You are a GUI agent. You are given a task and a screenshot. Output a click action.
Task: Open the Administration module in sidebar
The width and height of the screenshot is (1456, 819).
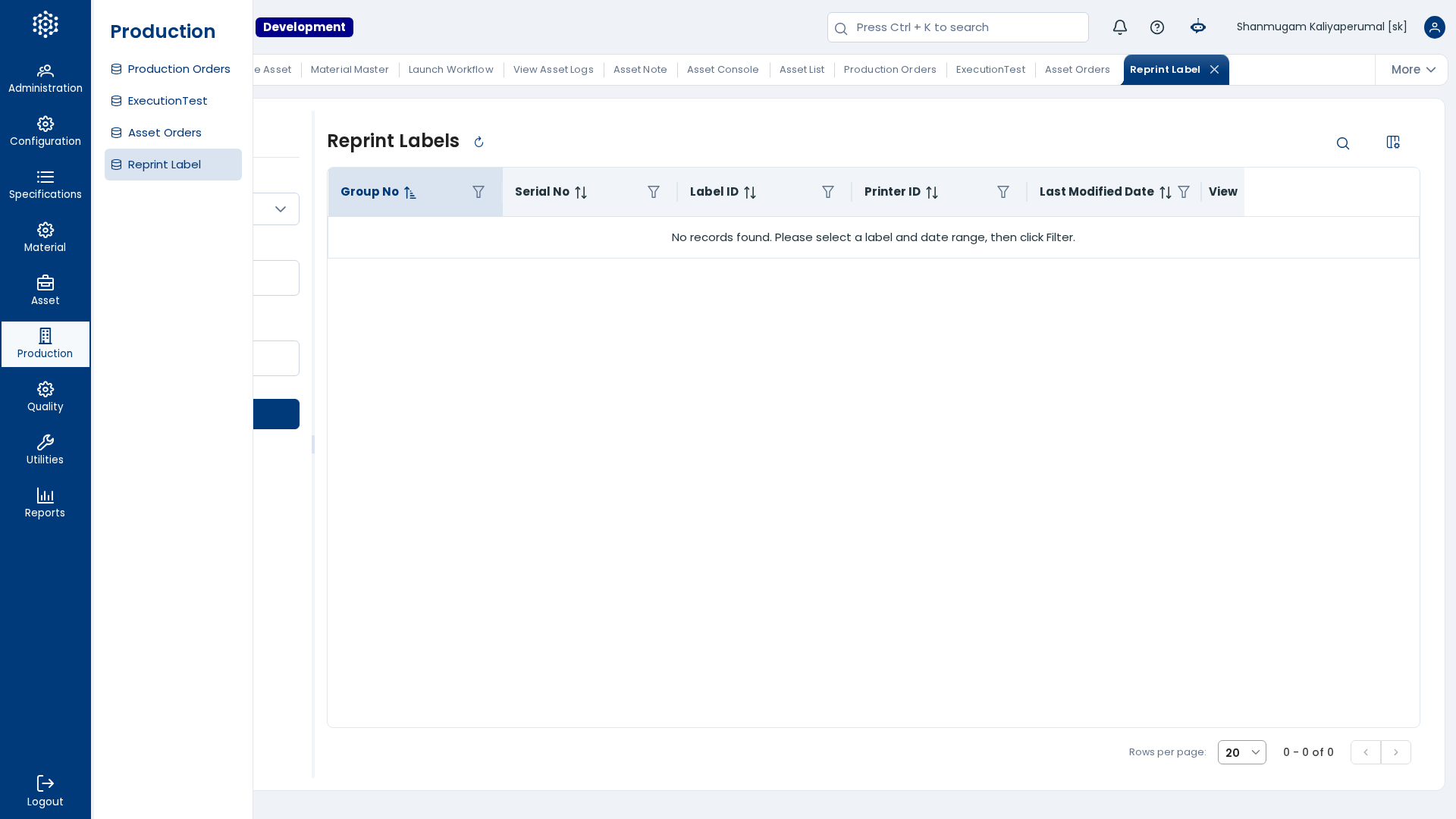click(x=45, y=79)
